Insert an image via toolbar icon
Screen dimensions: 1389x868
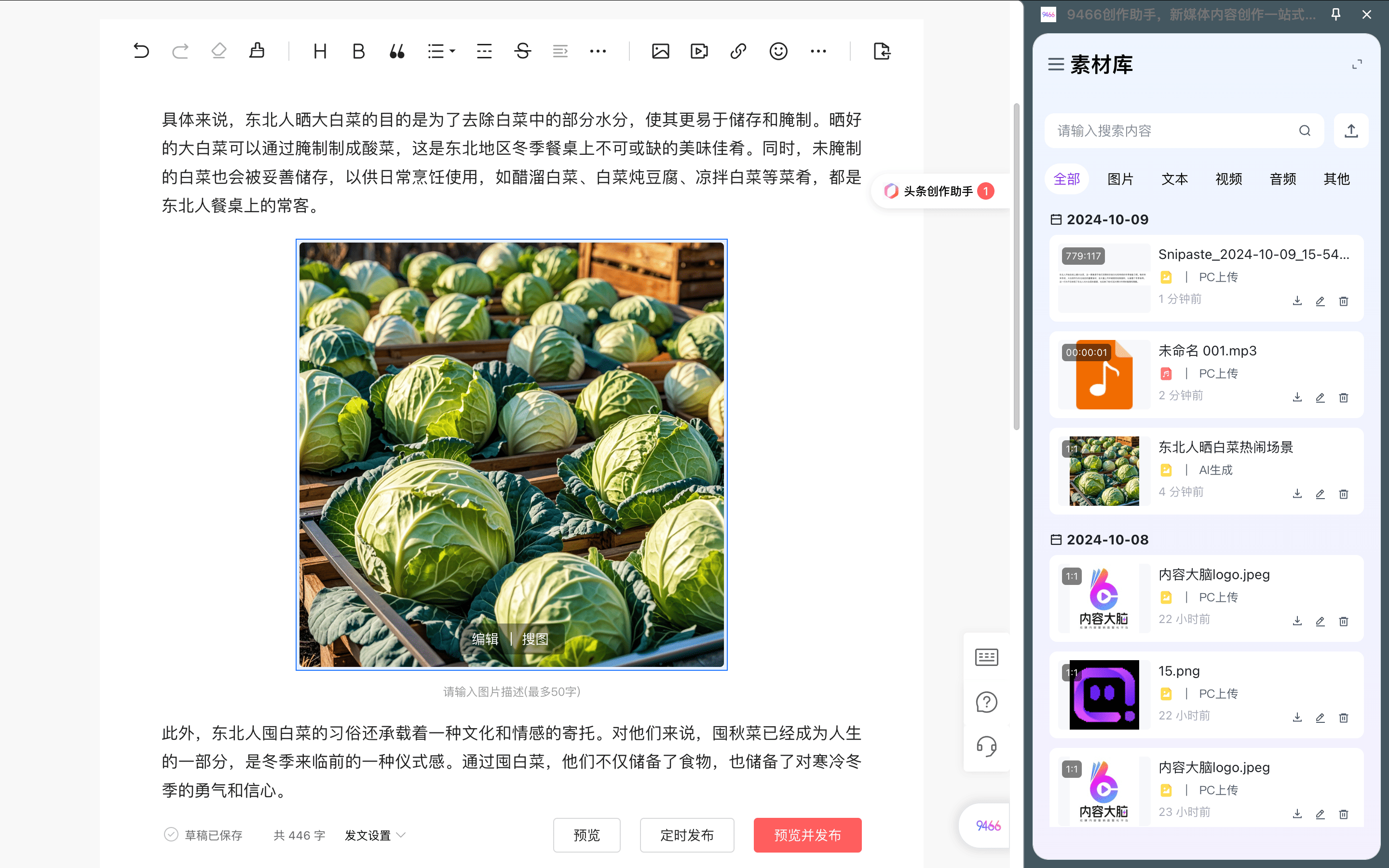pyautogui.click(x=660, y=51)
